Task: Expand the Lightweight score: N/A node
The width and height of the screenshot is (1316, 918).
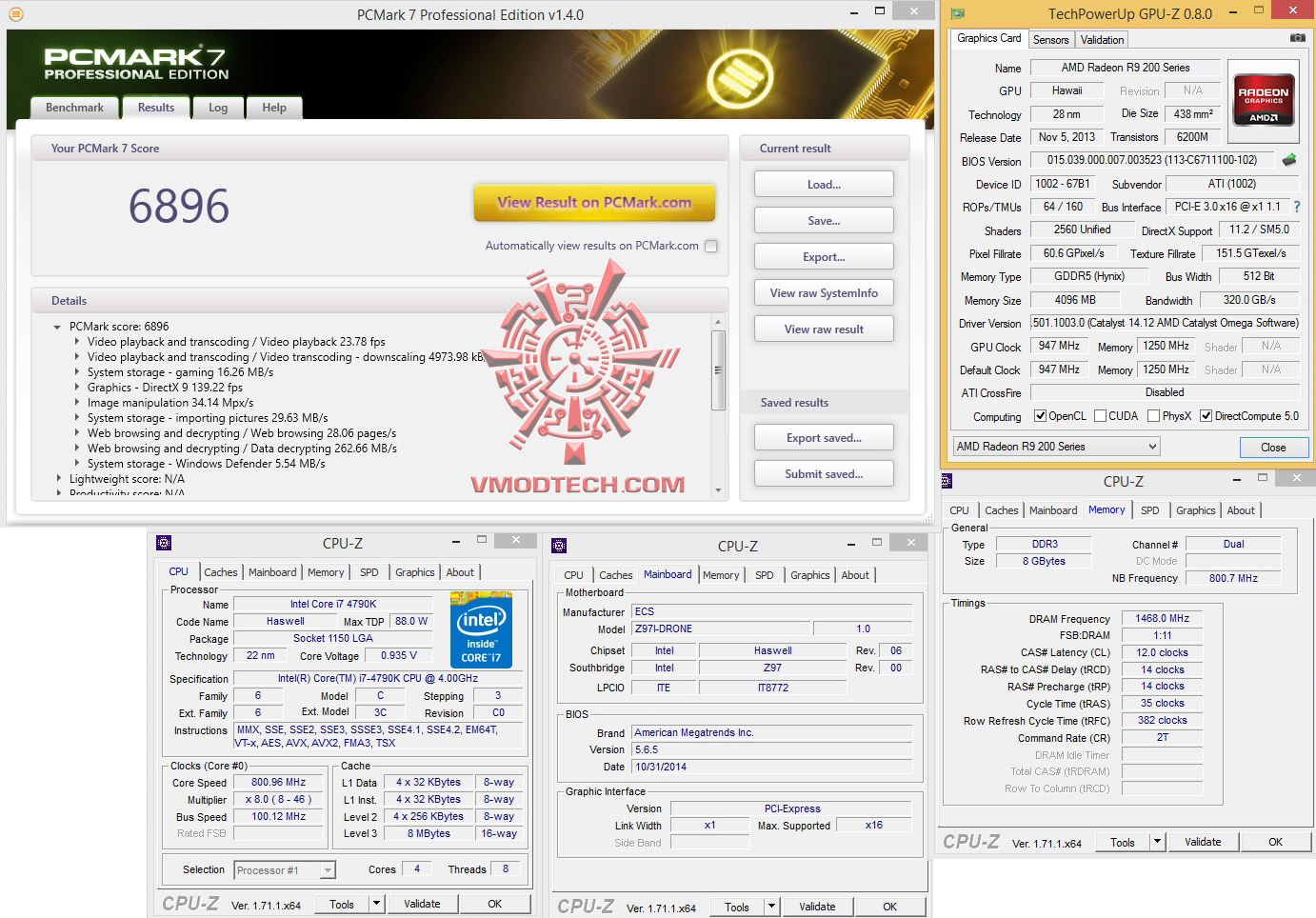Action: point(58,479)
